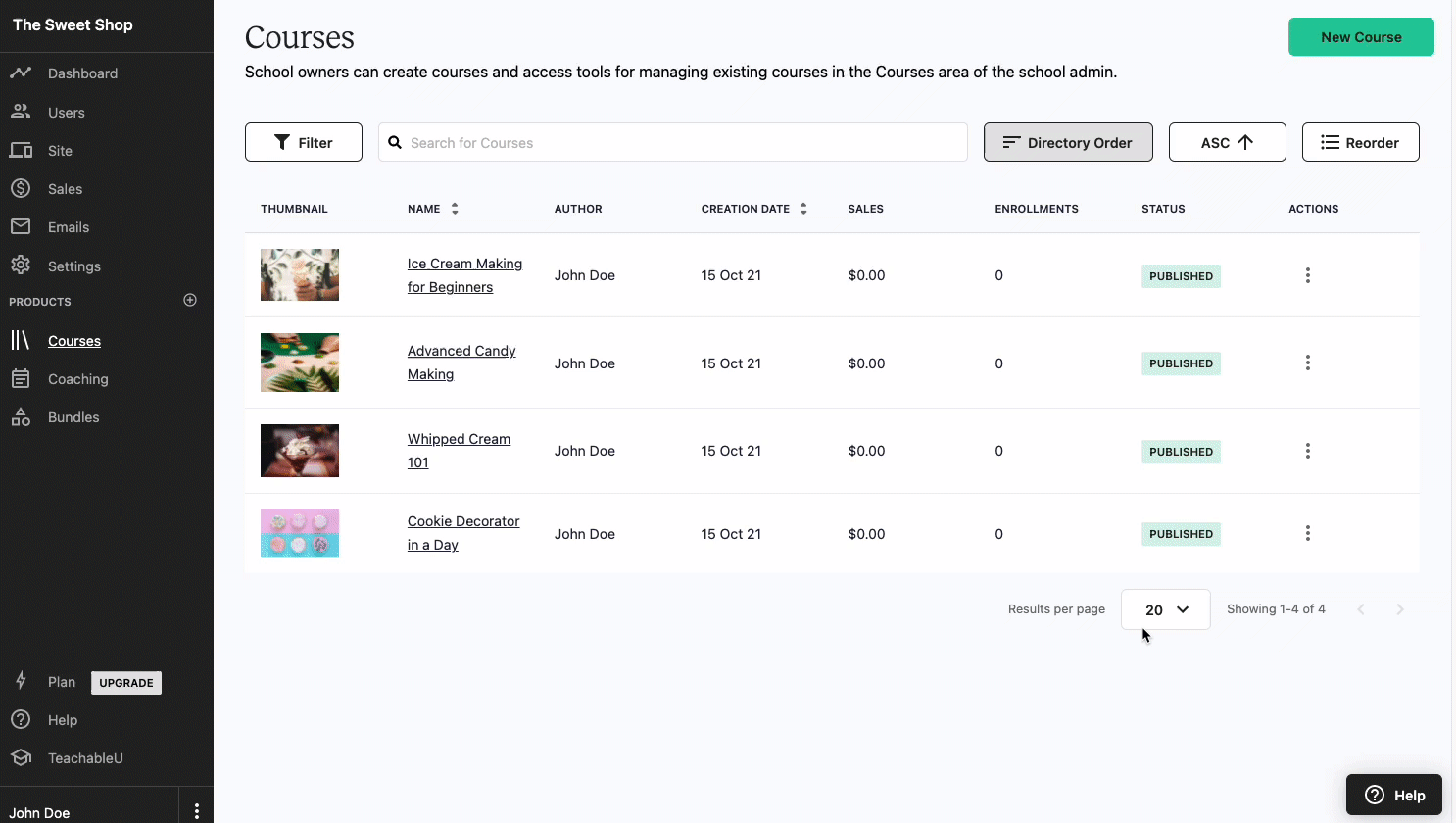
Task: Go to Bundles in the sidebar
Action: pos(73,417)
